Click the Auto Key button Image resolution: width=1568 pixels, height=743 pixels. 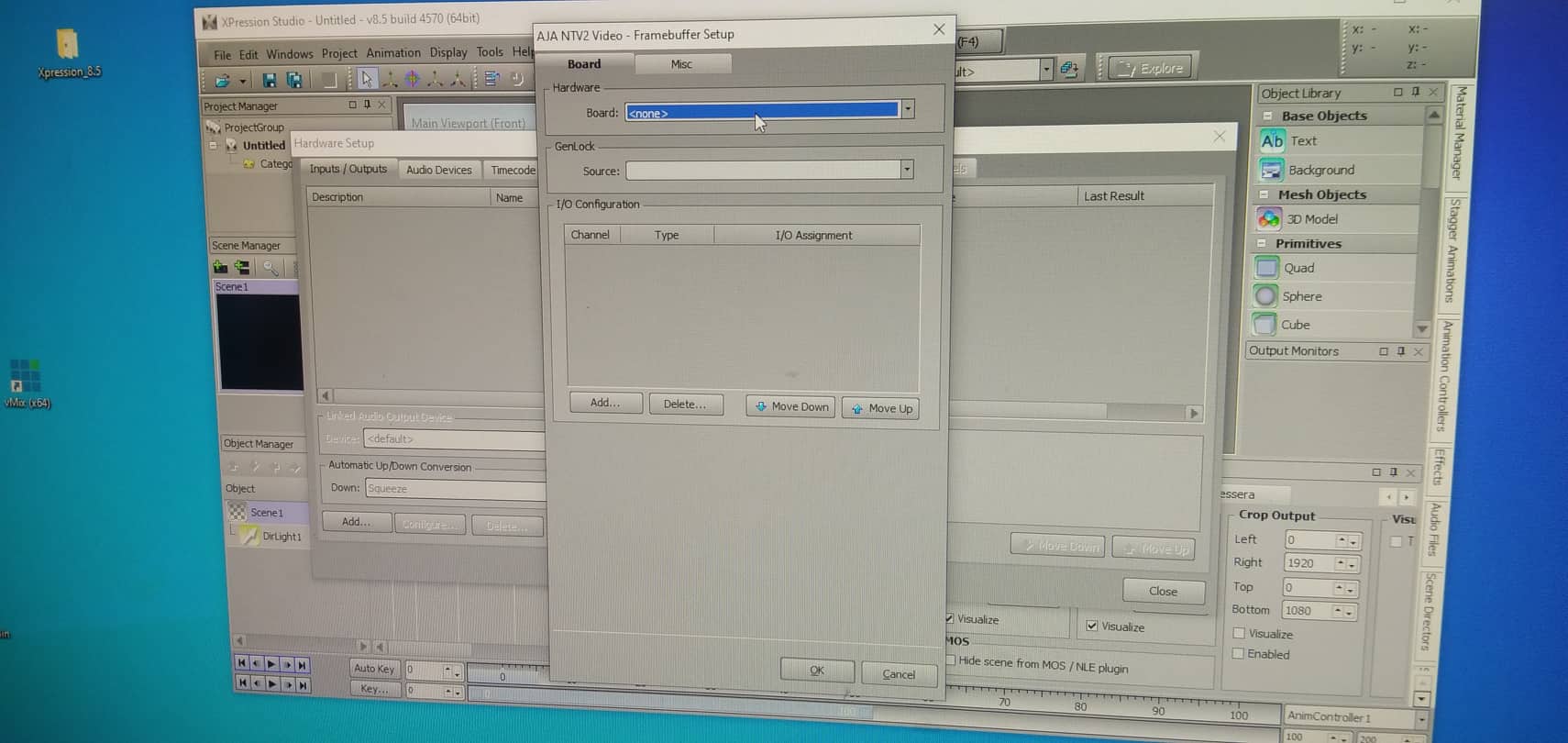click(x=374, y=669)
